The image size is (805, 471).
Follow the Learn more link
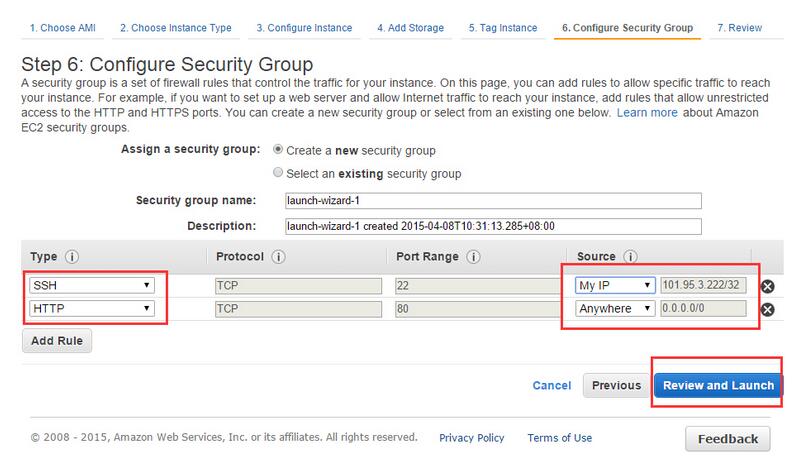tap(647, 112)
